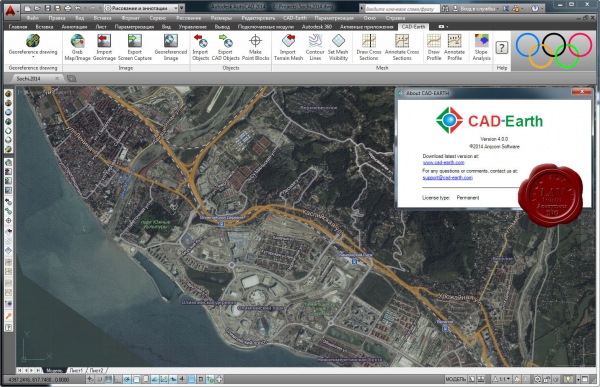Click the Autodesk Exchange X icon

pos(506,8)
